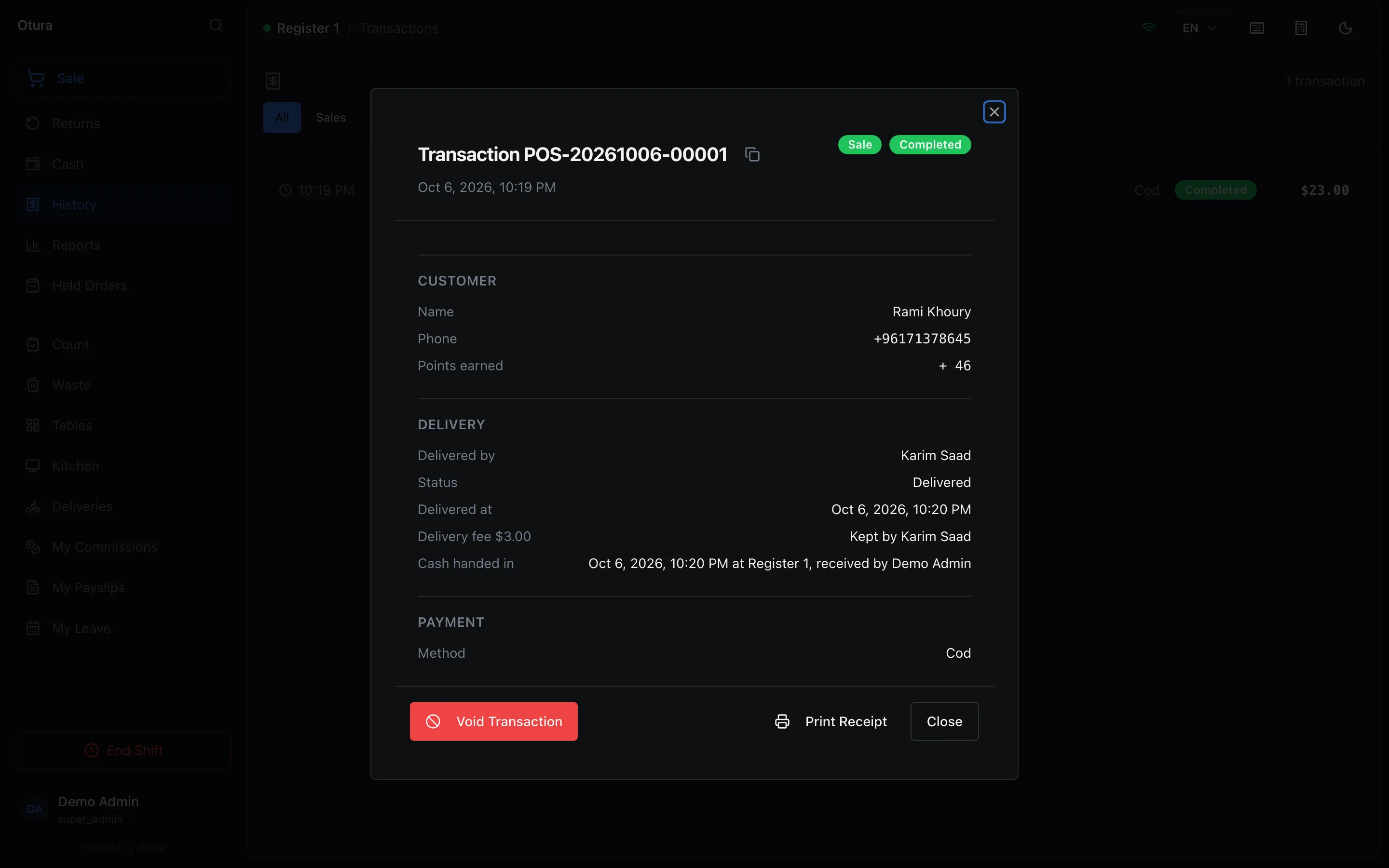
Task: Click the green Sale badge in dialog
Action: point(860,145)
